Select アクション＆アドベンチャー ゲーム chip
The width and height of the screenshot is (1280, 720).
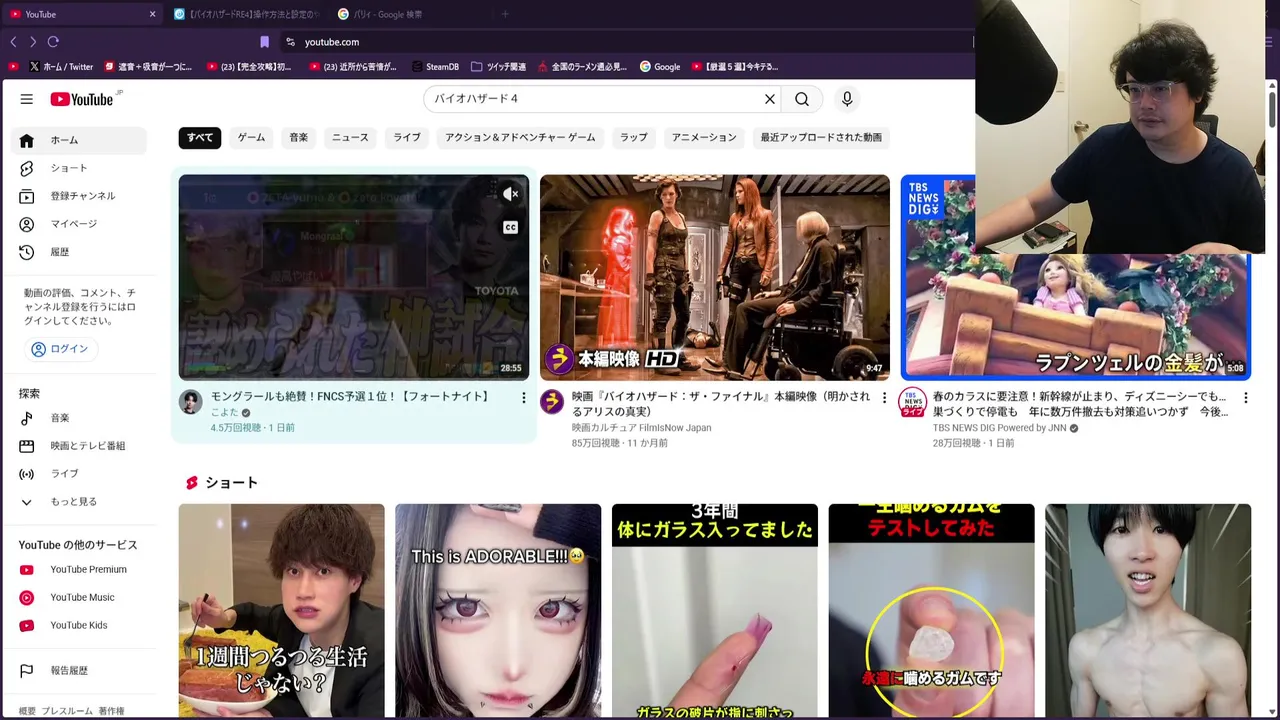(520, 137)
